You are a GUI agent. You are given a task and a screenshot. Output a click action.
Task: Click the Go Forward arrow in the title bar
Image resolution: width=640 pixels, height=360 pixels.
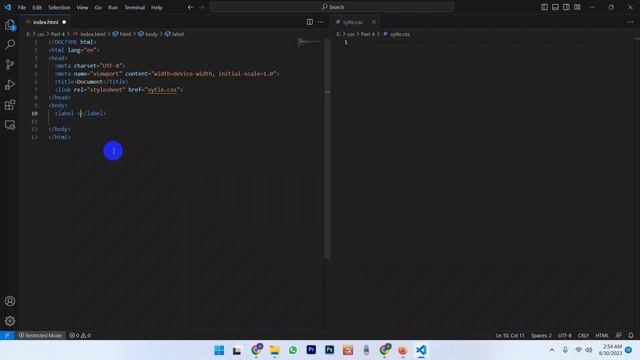tap(202, 7)
